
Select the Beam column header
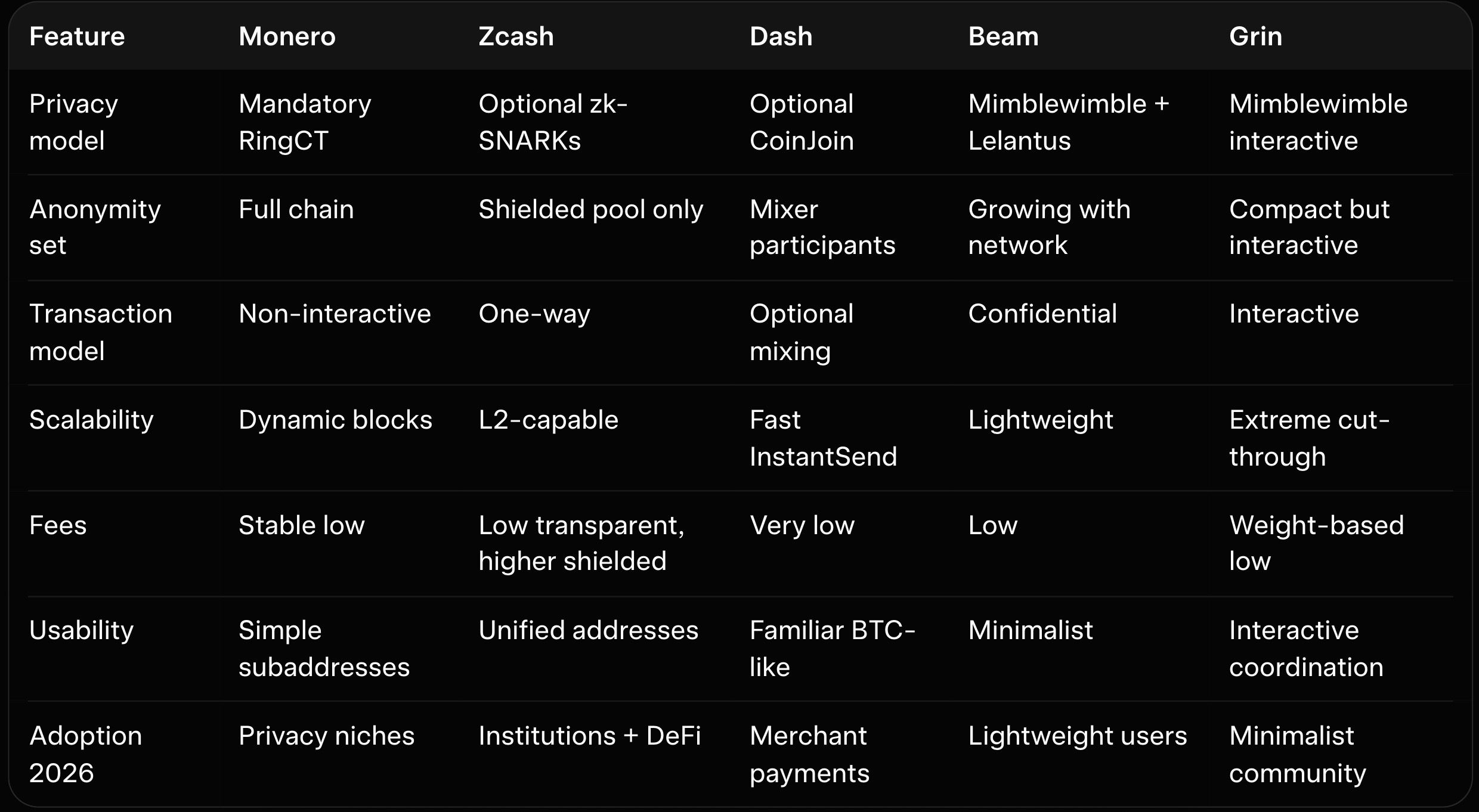coord(1003,37)
